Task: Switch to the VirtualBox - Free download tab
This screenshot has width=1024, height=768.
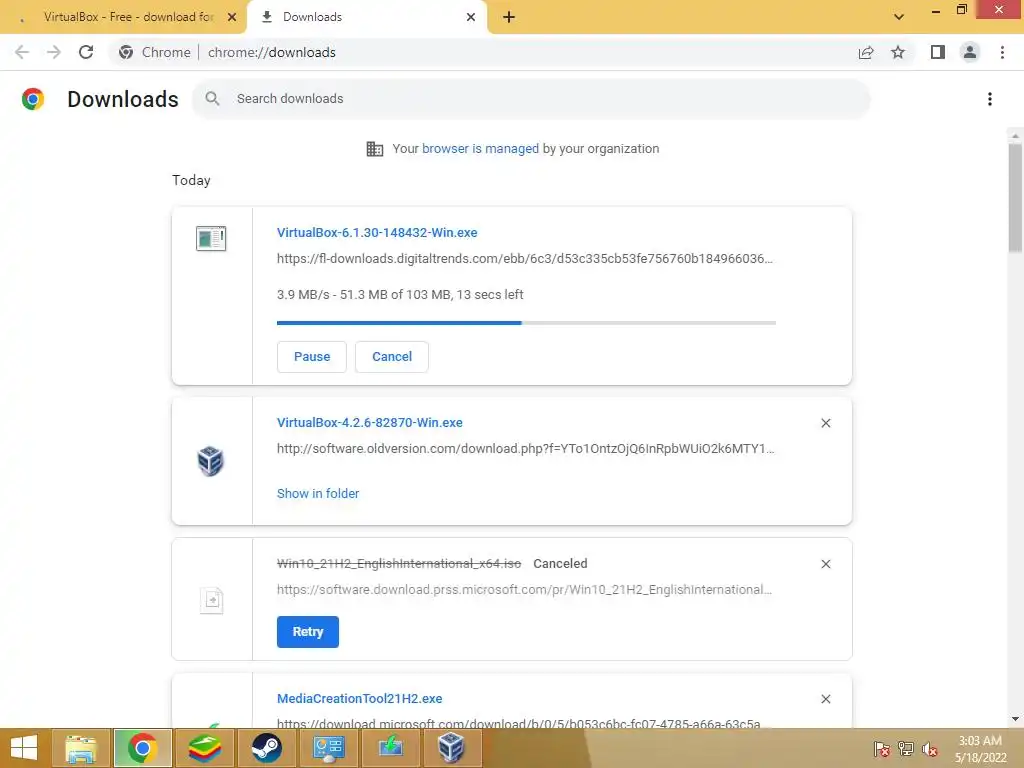Action: (123, 17)
